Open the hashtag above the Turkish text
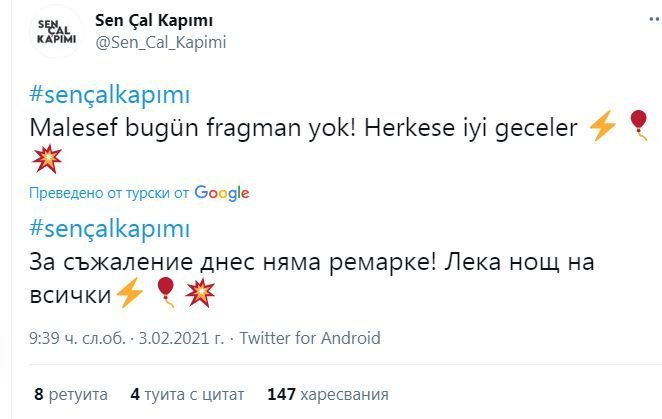 (x=109, y=95)
